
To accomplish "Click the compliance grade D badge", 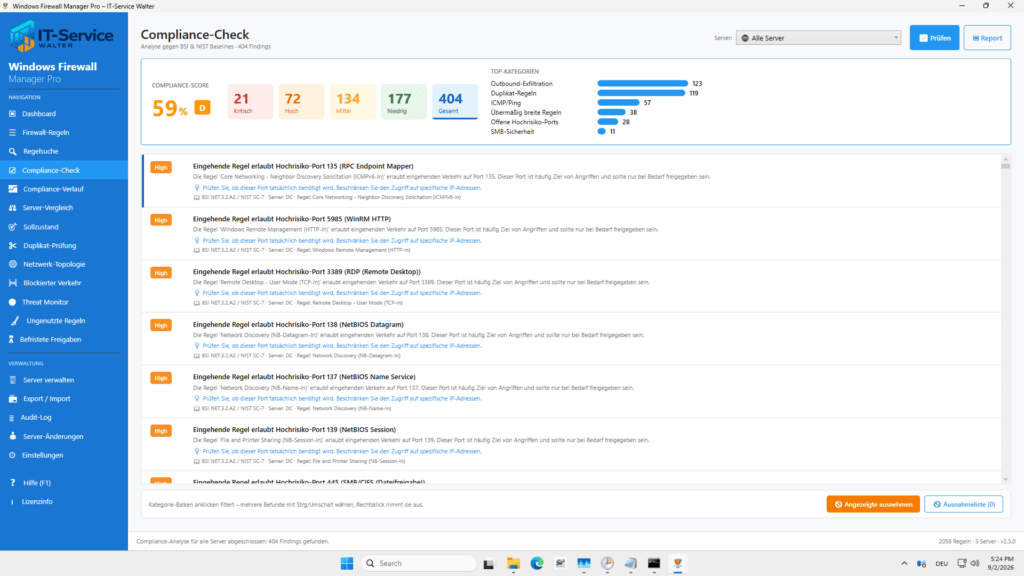I will click(x=202, y=107).
